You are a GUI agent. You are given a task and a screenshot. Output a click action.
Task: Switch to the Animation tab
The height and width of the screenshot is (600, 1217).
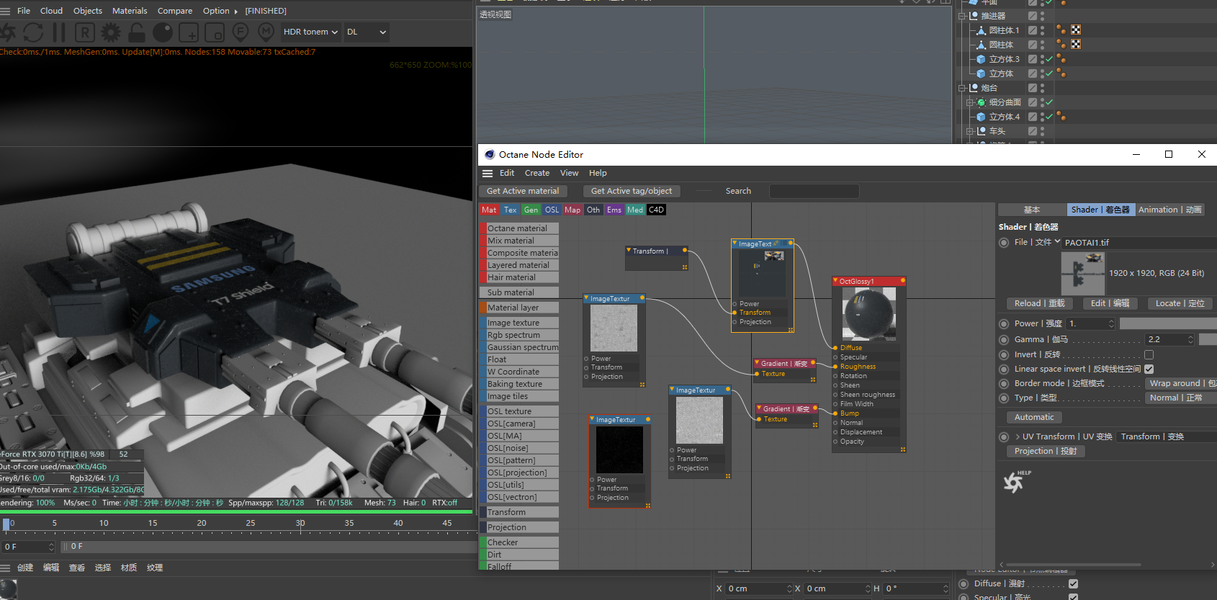(1170, 210)
